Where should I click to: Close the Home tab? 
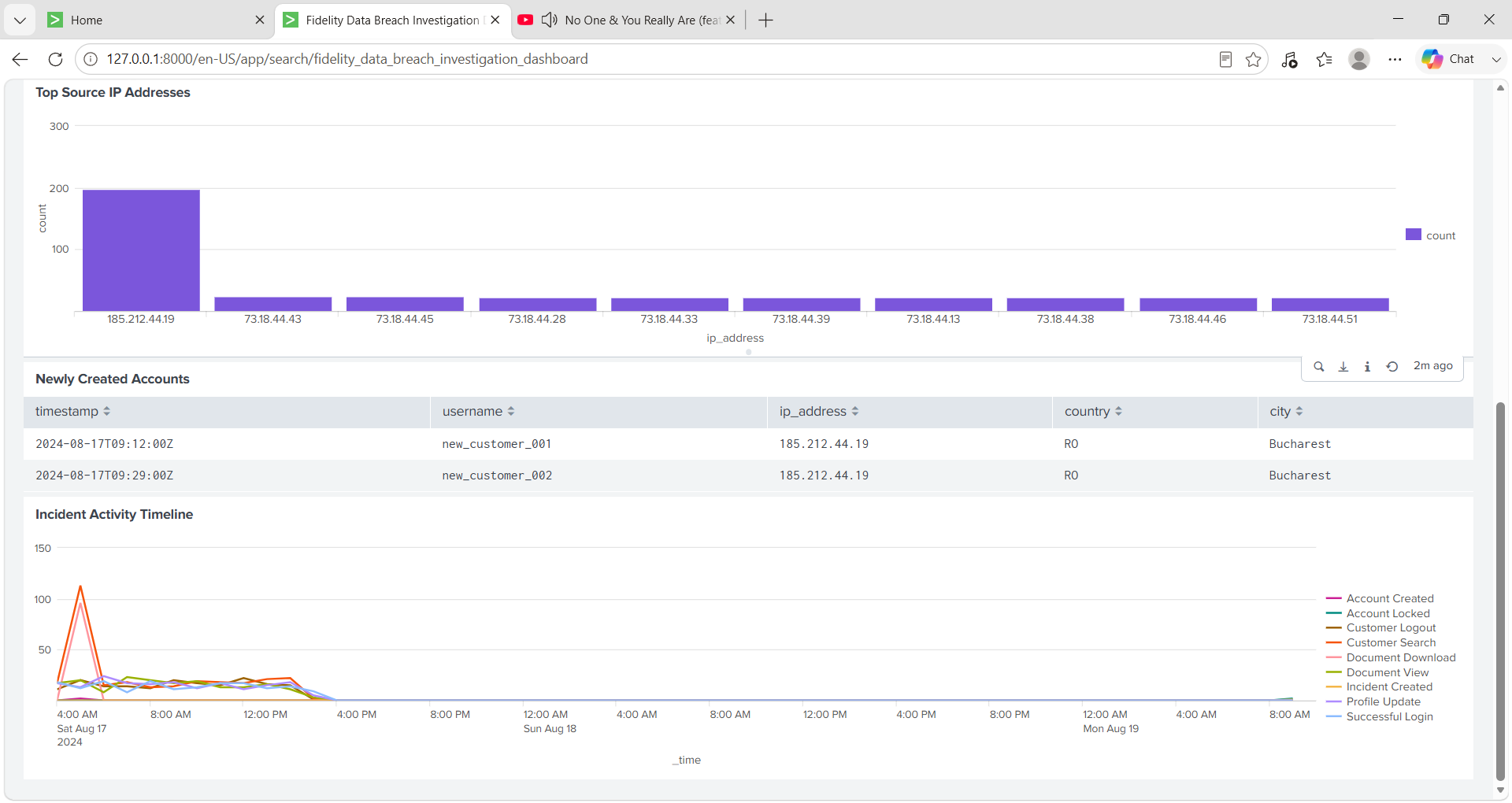(x=260, y=20)
